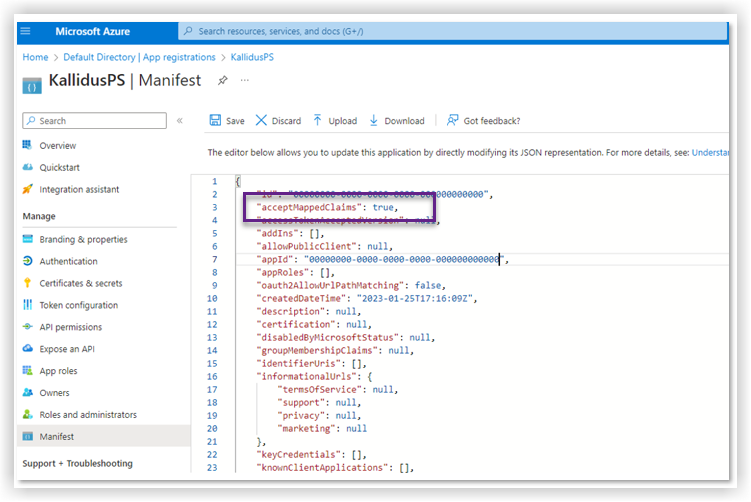Click the Owners people icon

pos(28,392)
